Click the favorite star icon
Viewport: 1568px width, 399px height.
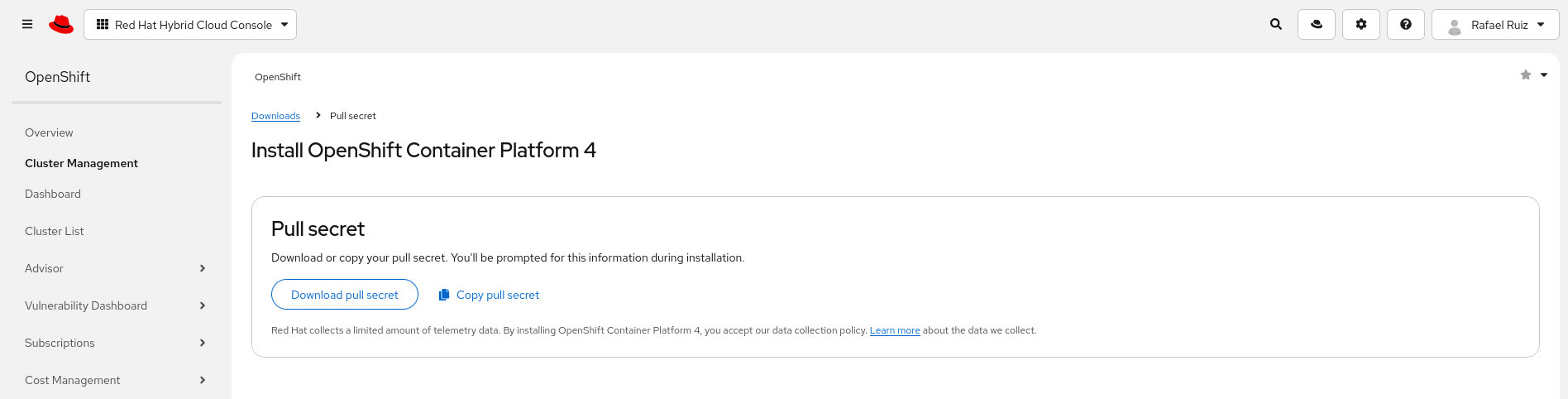(x=1526, y=75)
